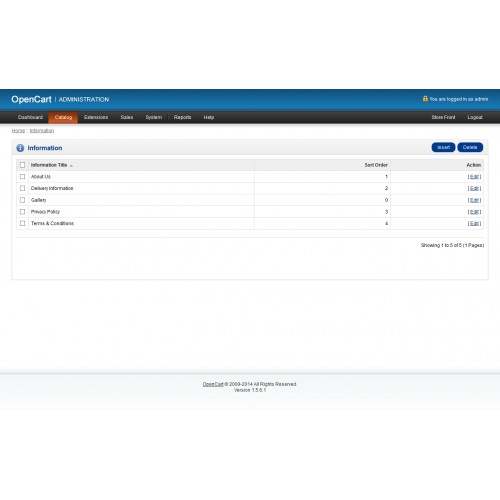Sort by Information Title column arrow

click(71, 165)
